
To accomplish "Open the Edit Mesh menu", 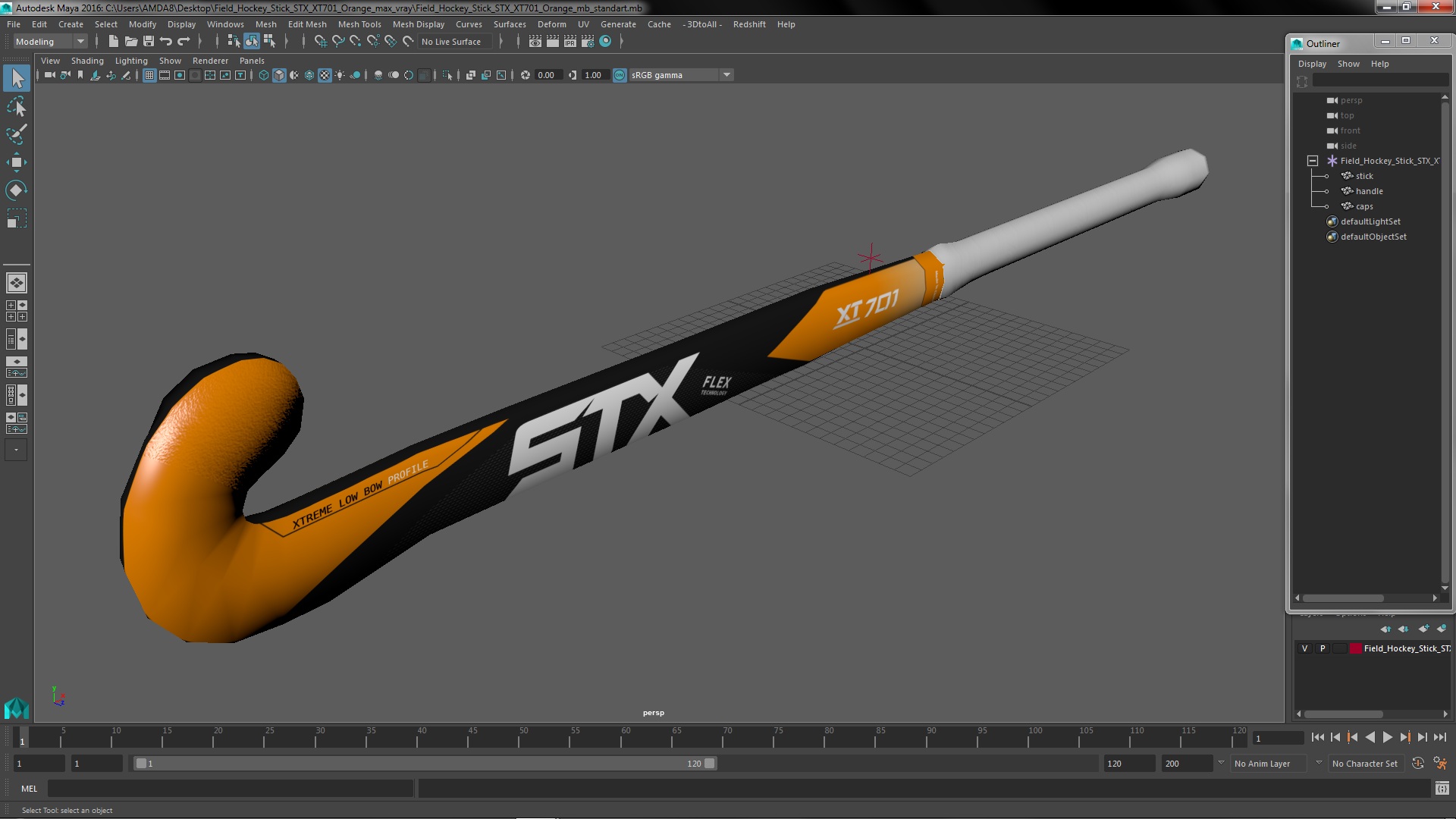I will [x=307, y=24].
